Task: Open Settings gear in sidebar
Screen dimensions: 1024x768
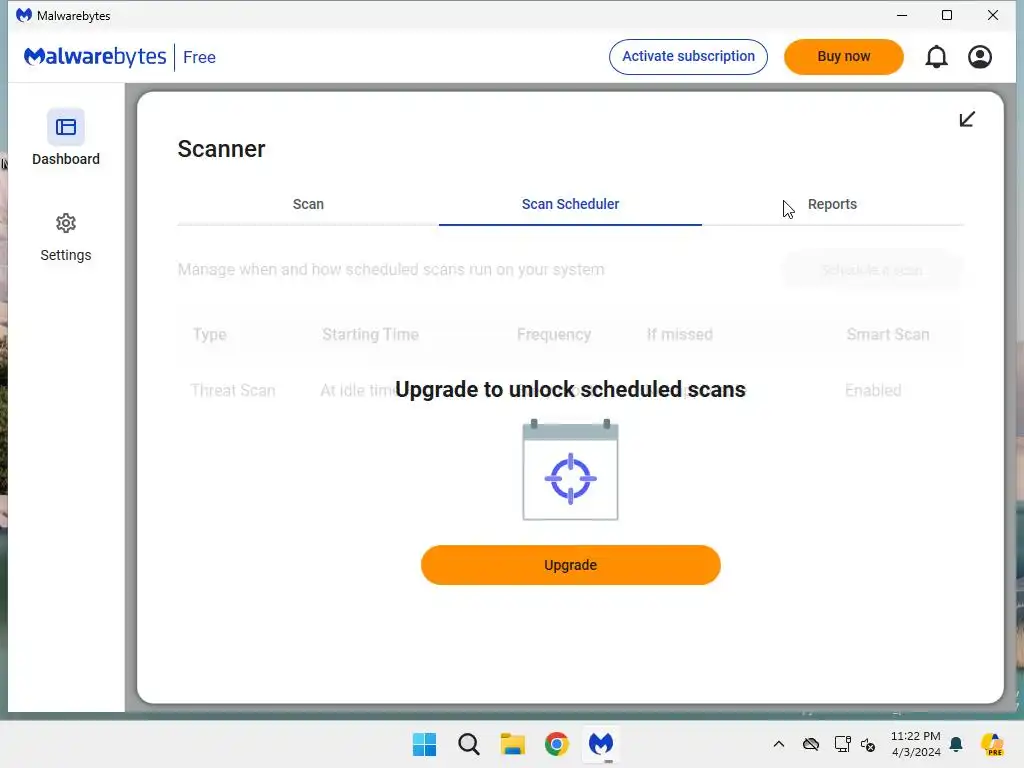Action: coord(65,223)
